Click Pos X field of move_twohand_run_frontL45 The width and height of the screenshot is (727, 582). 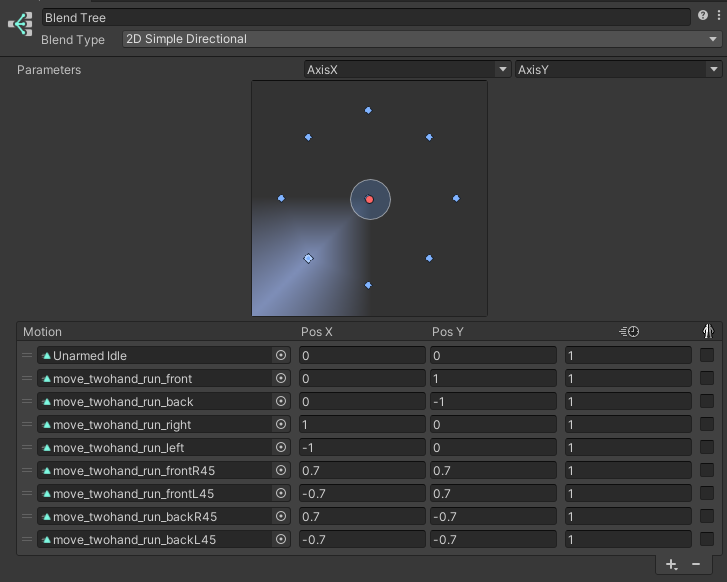pyautogui.click(x=362, y=493)
